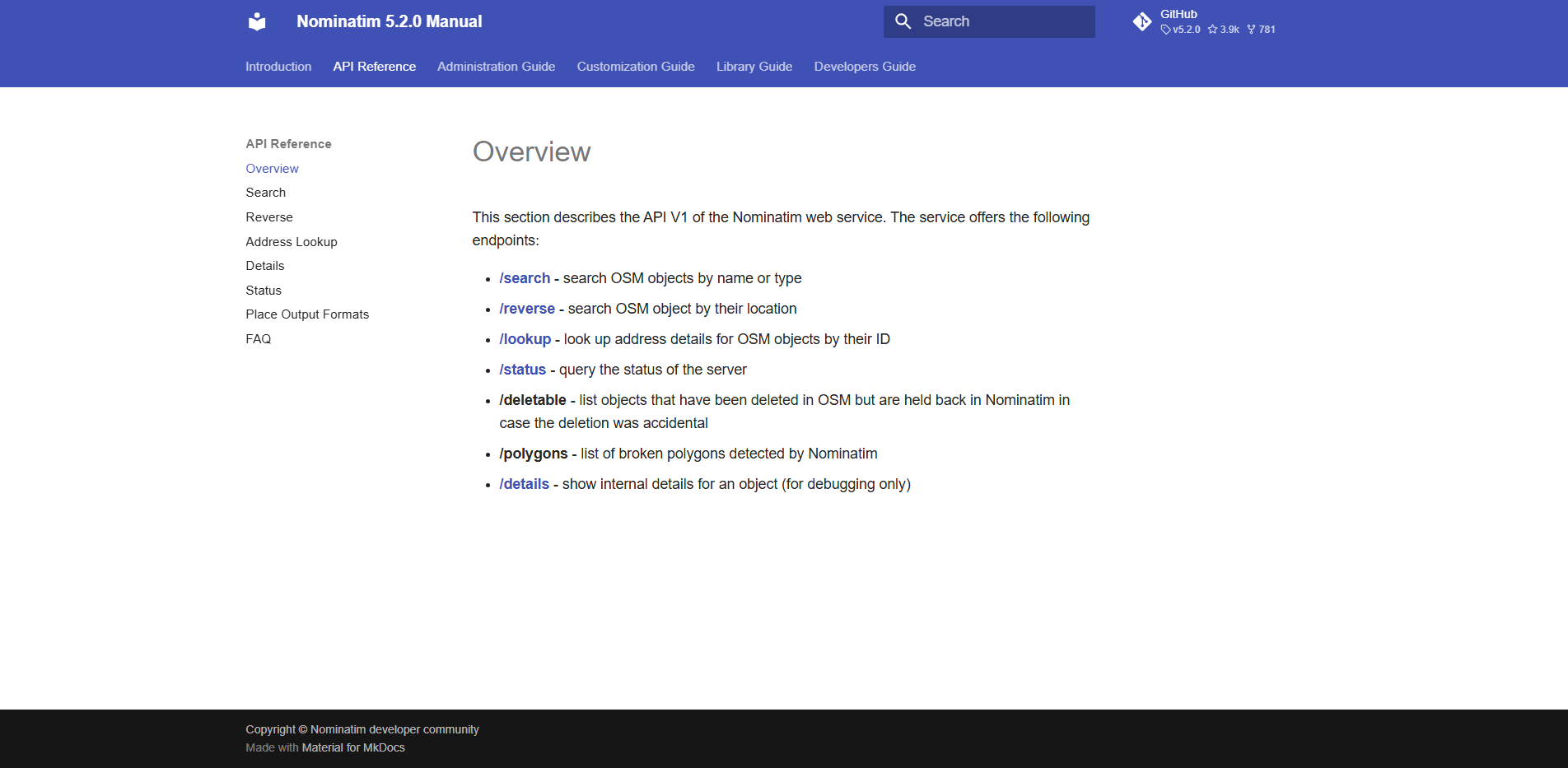Select API Reference in the navigation bar

pyautogui.click(x=374, y=67)
